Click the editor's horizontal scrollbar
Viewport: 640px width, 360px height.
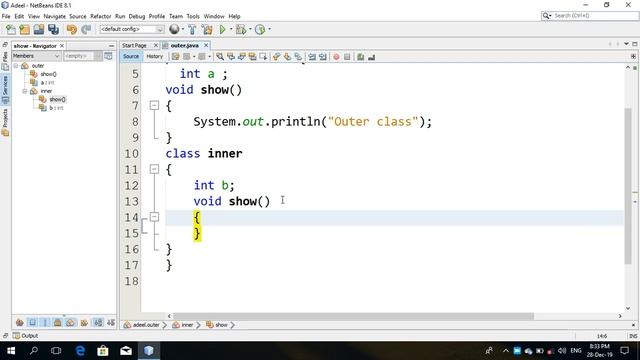[353, 316]
